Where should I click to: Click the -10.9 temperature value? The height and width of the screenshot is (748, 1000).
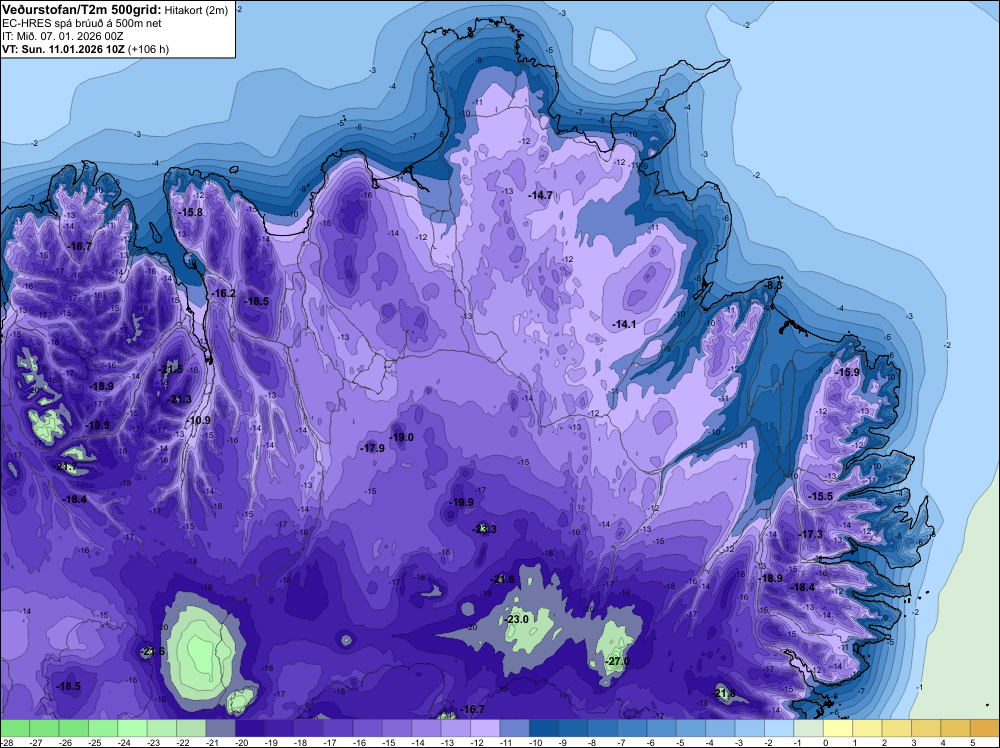[199, 420]
